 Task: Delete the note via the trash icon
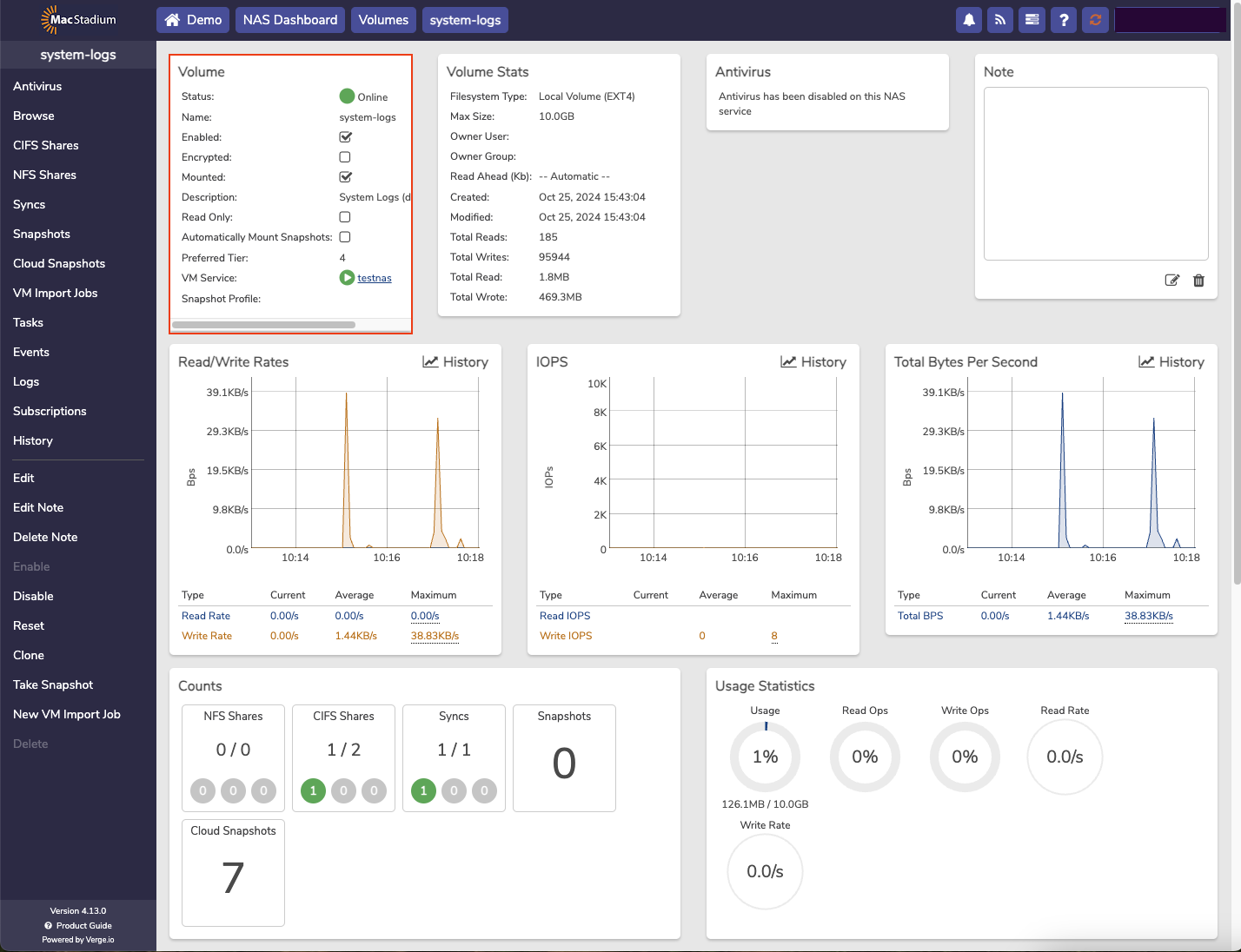click(1199, 281)
